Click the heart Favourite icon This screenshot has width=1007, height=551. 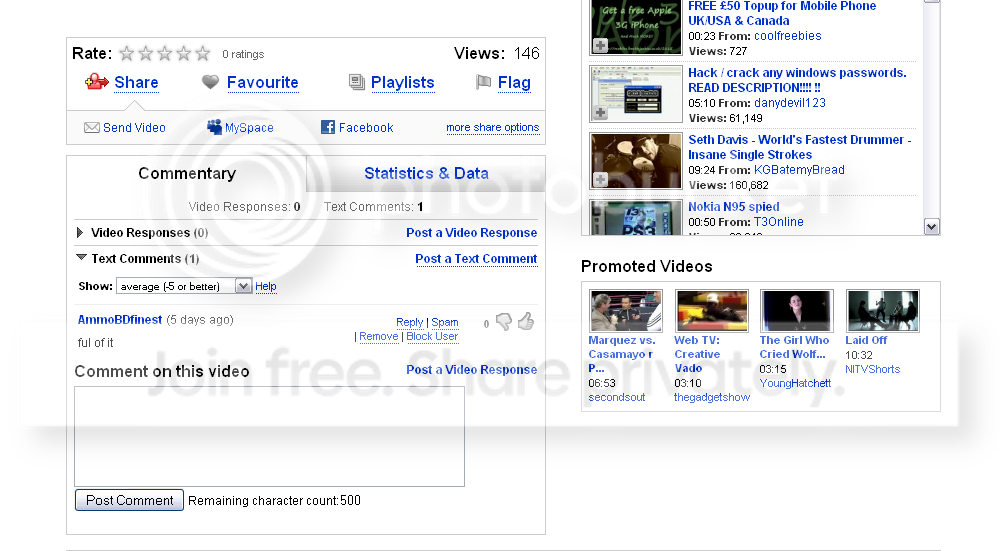pyautogui.click(x=210, y=82)
